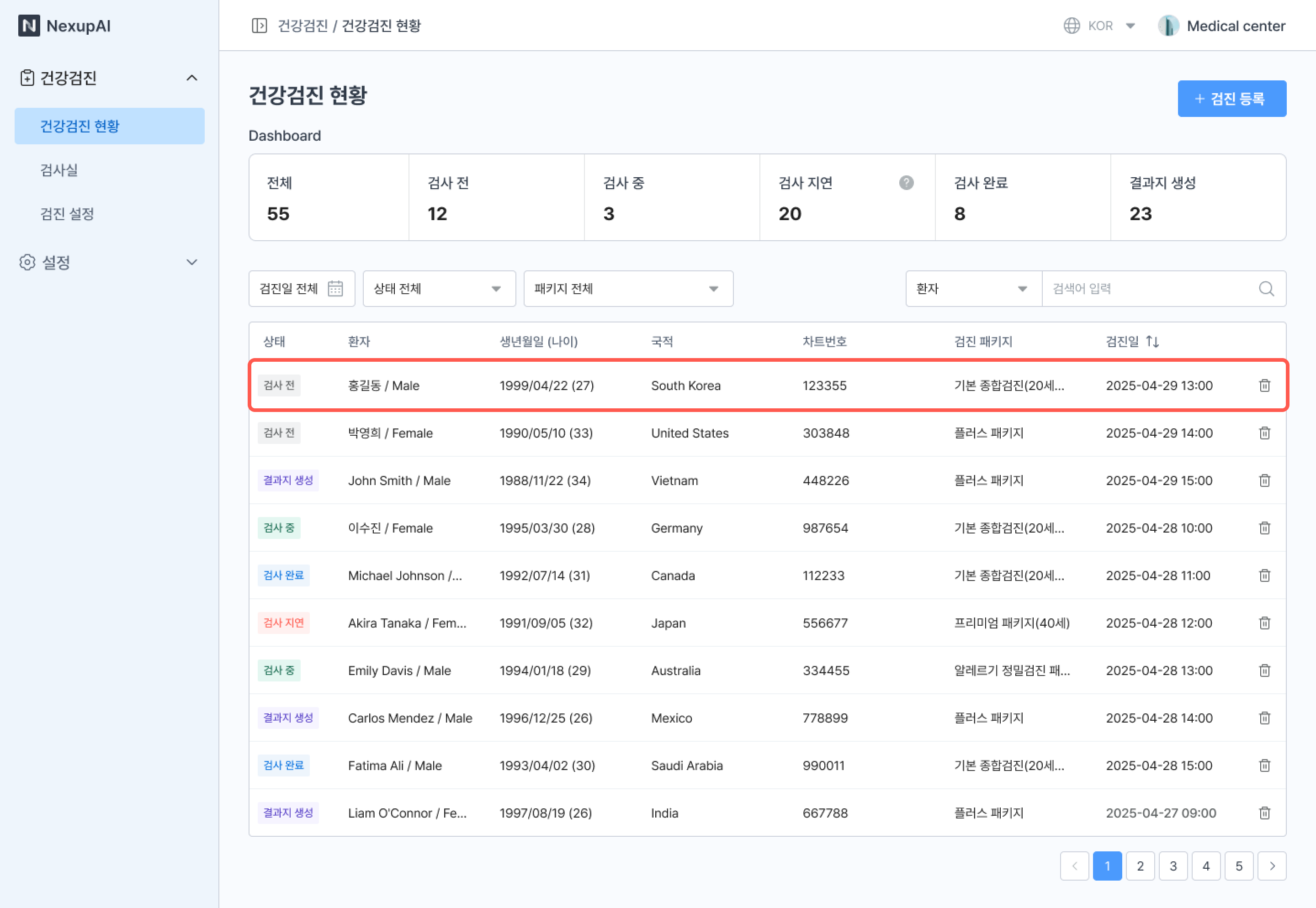
Task: Click the NexupAI logo icon
Action: pos(29,26)
